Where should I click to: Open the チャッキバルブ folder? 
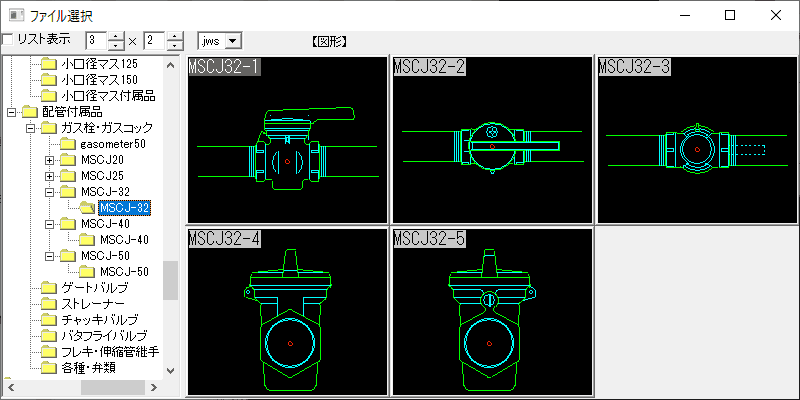coord(95,320)
